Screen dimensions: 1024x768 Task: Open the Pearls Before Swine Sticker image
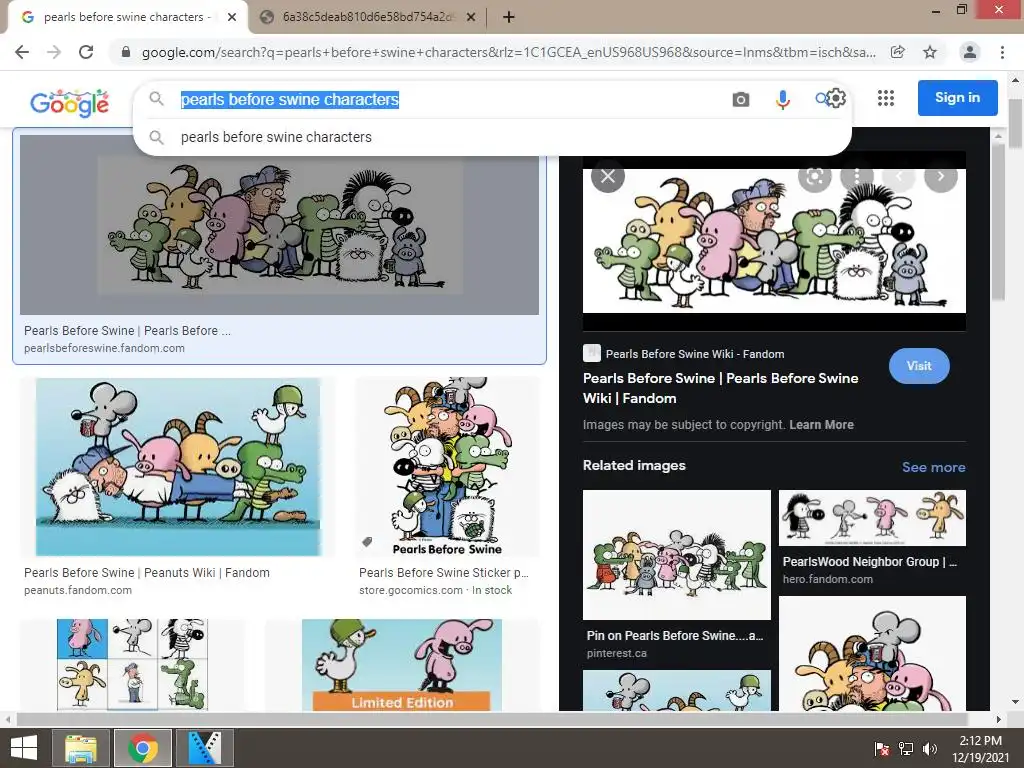pos(447,467)
